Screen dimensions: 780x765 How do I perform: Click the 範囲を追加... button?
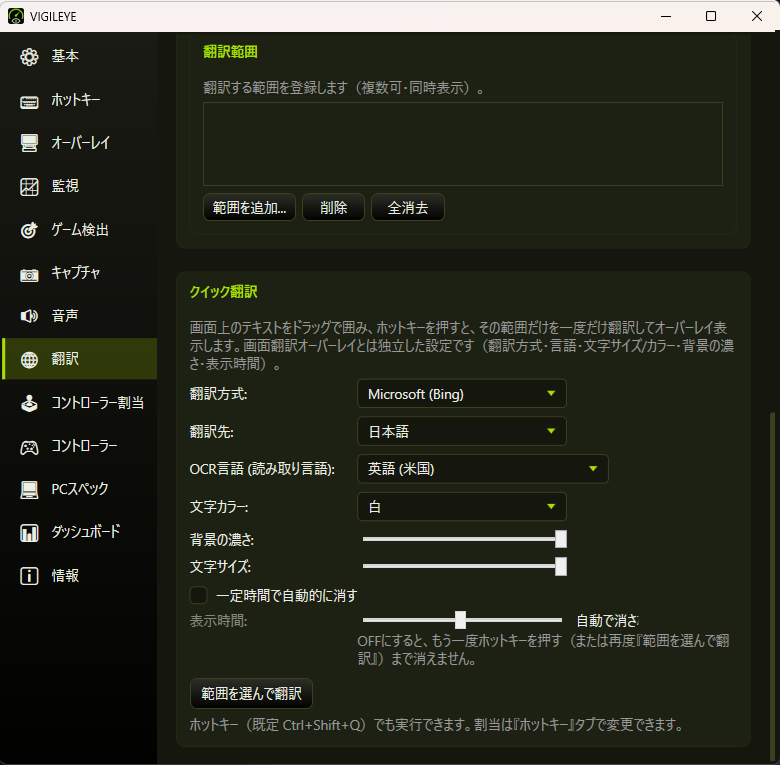[249, 207]
